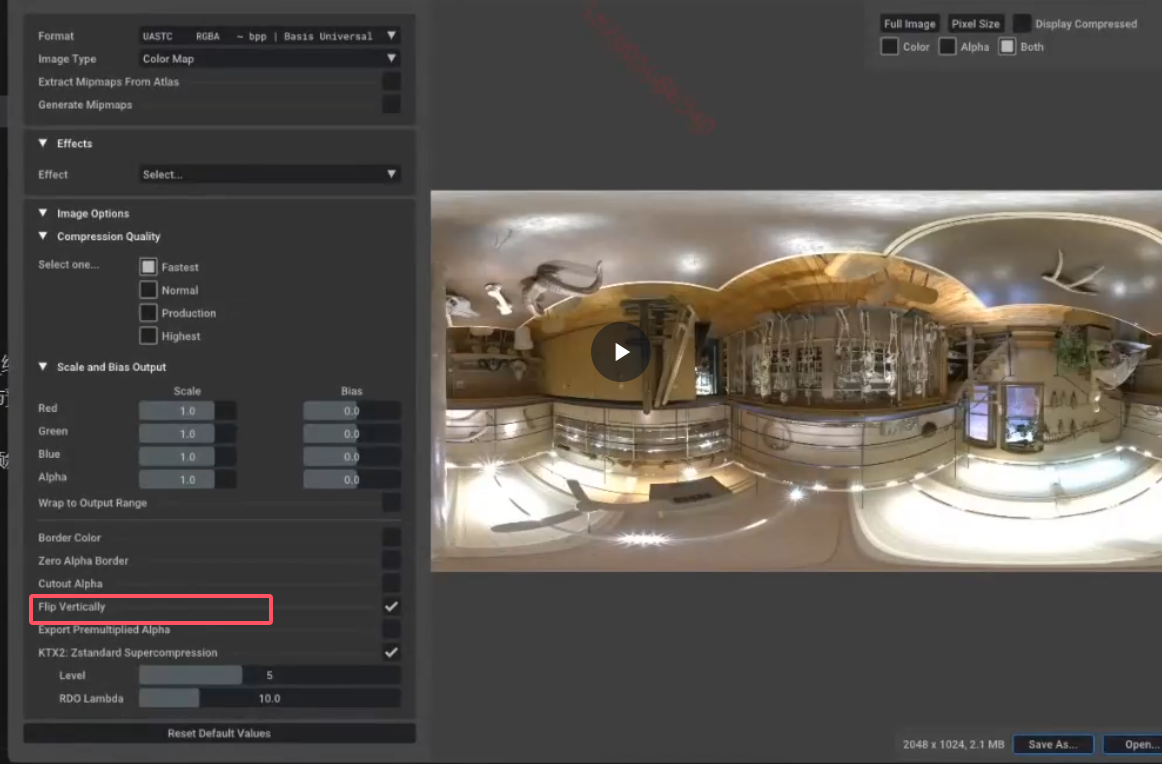This screenshot has height=764, width=1162.
Task: Enable Zero Alpha Border checkbox
Action: 391,560
